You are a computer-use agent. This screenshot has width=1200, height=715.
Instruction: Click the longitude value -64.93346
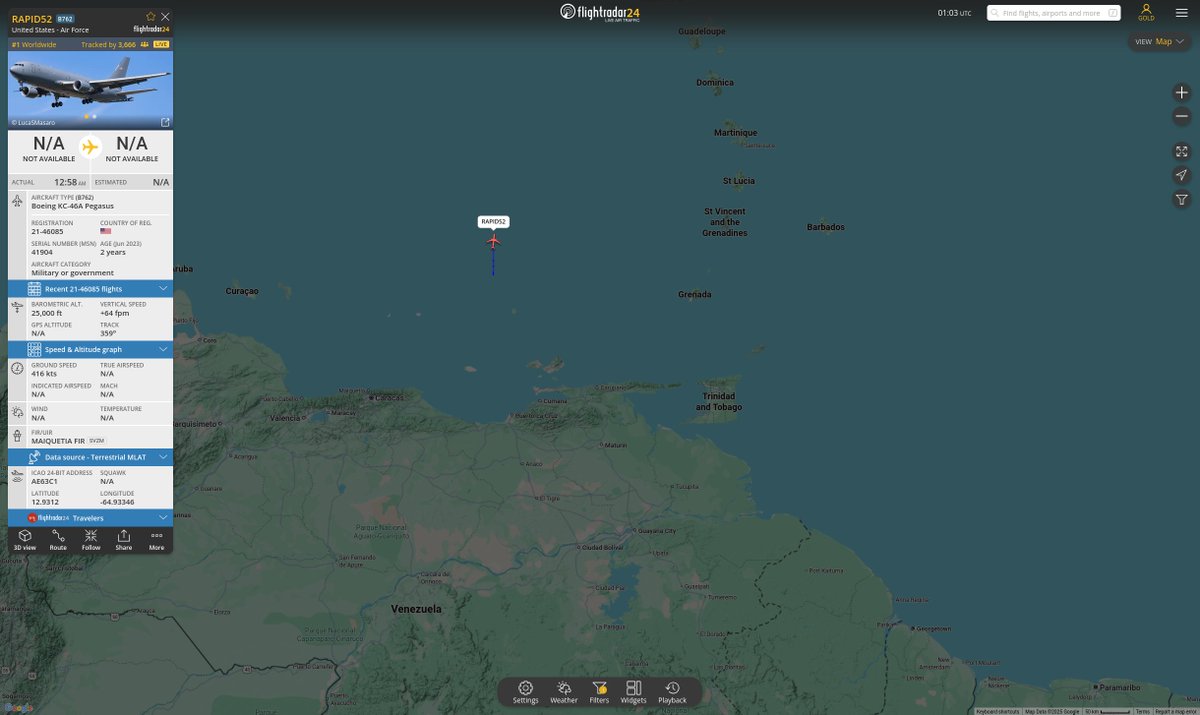click(x=118, y=501)
